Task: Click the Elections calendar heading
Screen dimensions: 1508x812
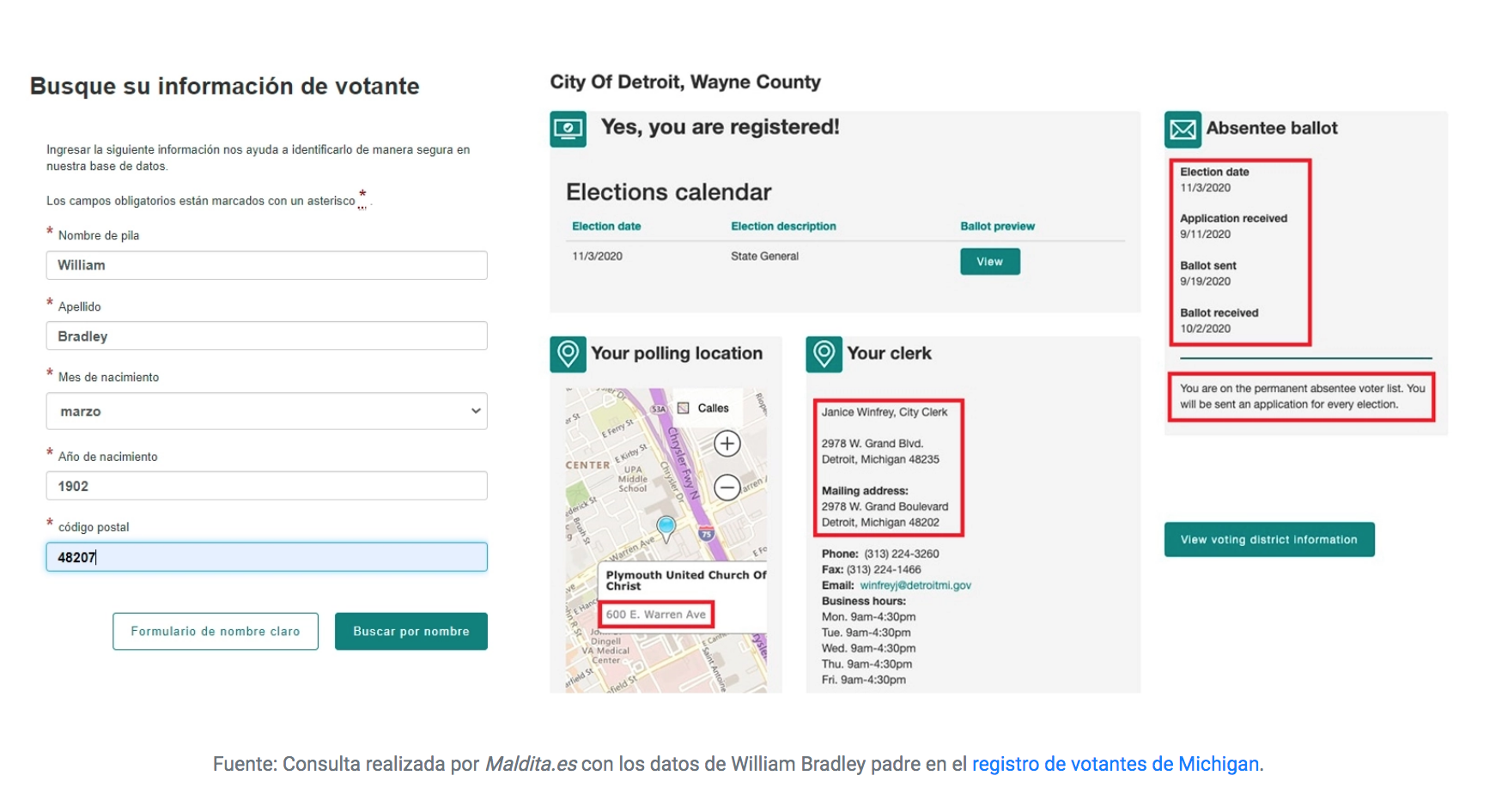Action: click(x=668, y=192)
